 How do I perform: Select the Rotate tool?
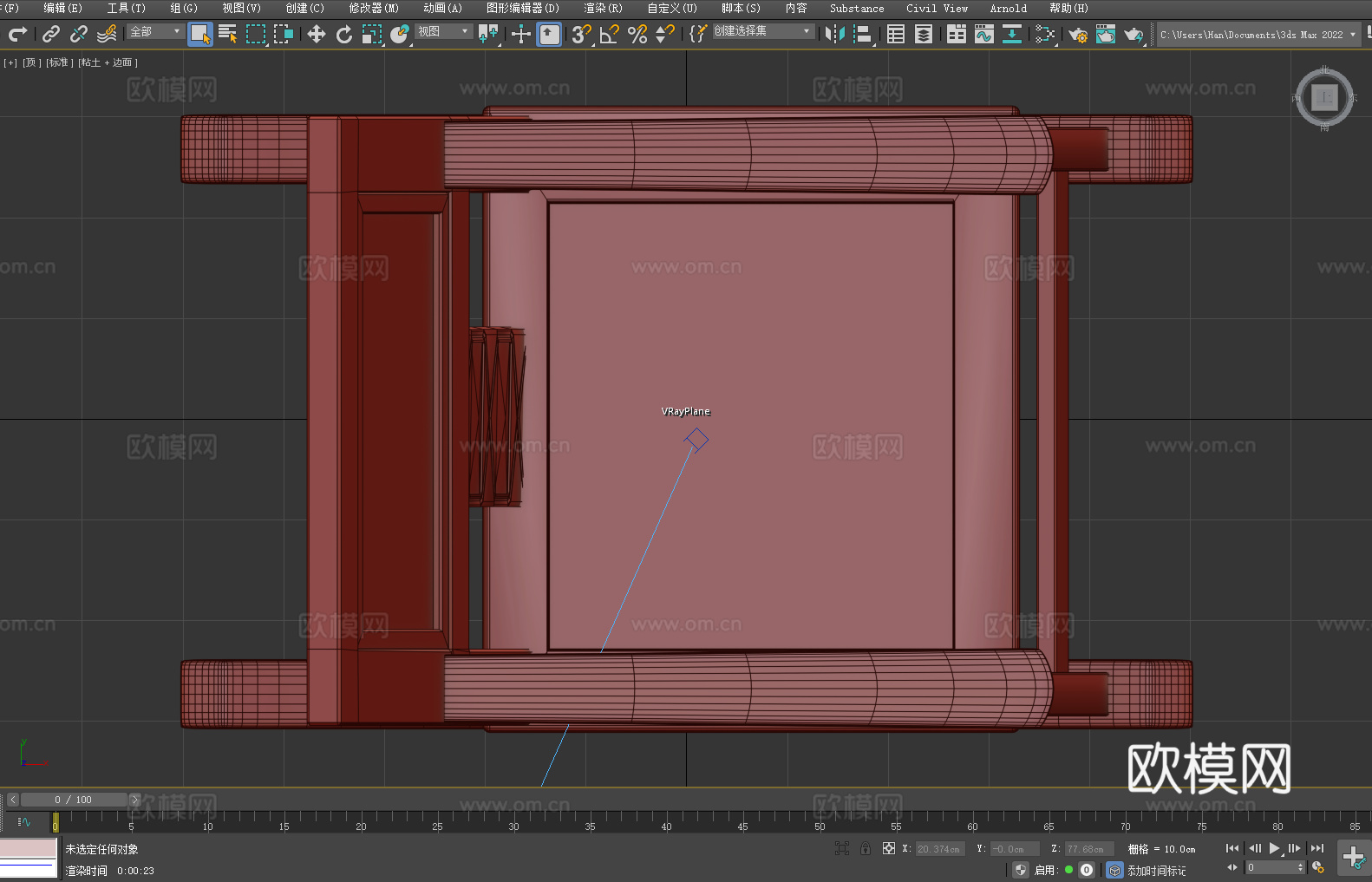pos(344,34)
